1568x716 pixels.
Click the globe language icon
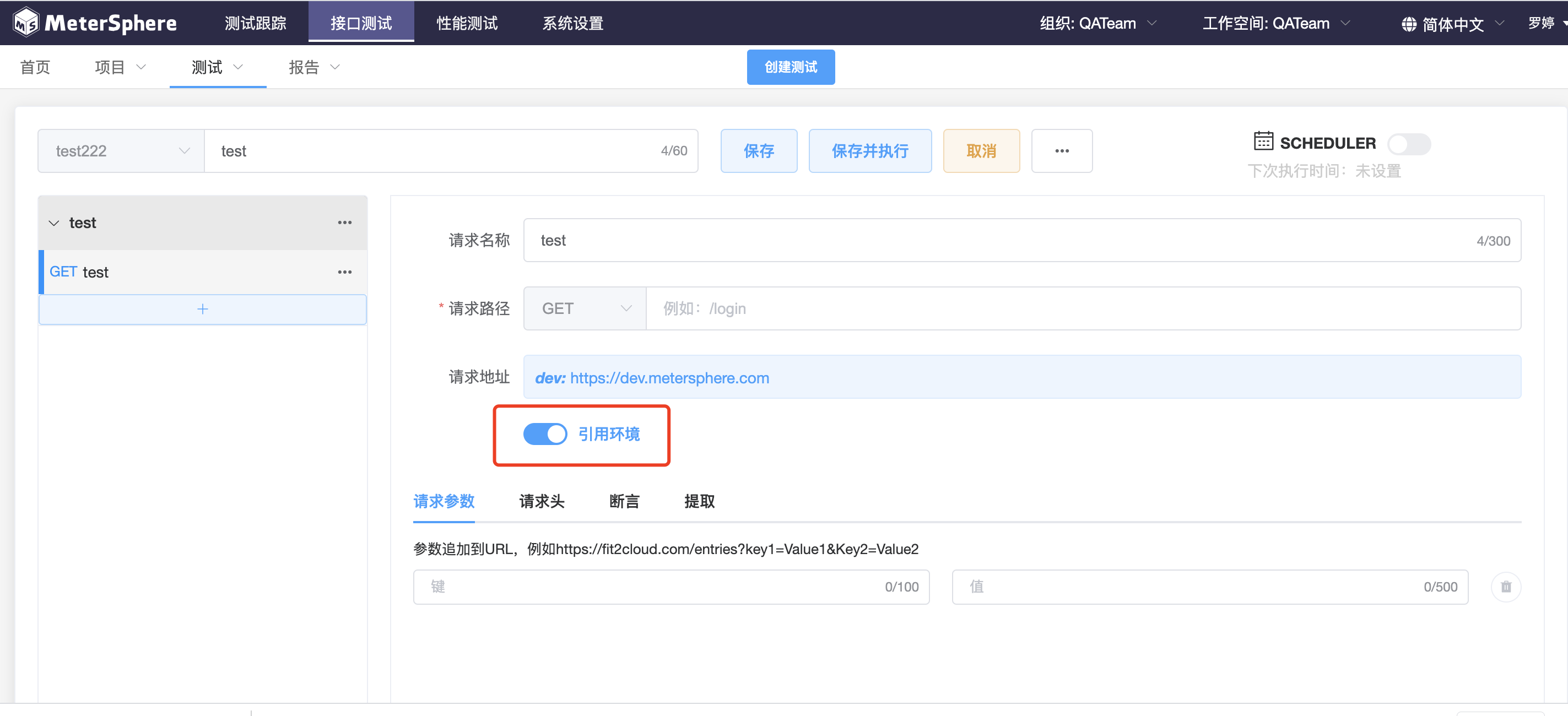[x=1409, y=24]
